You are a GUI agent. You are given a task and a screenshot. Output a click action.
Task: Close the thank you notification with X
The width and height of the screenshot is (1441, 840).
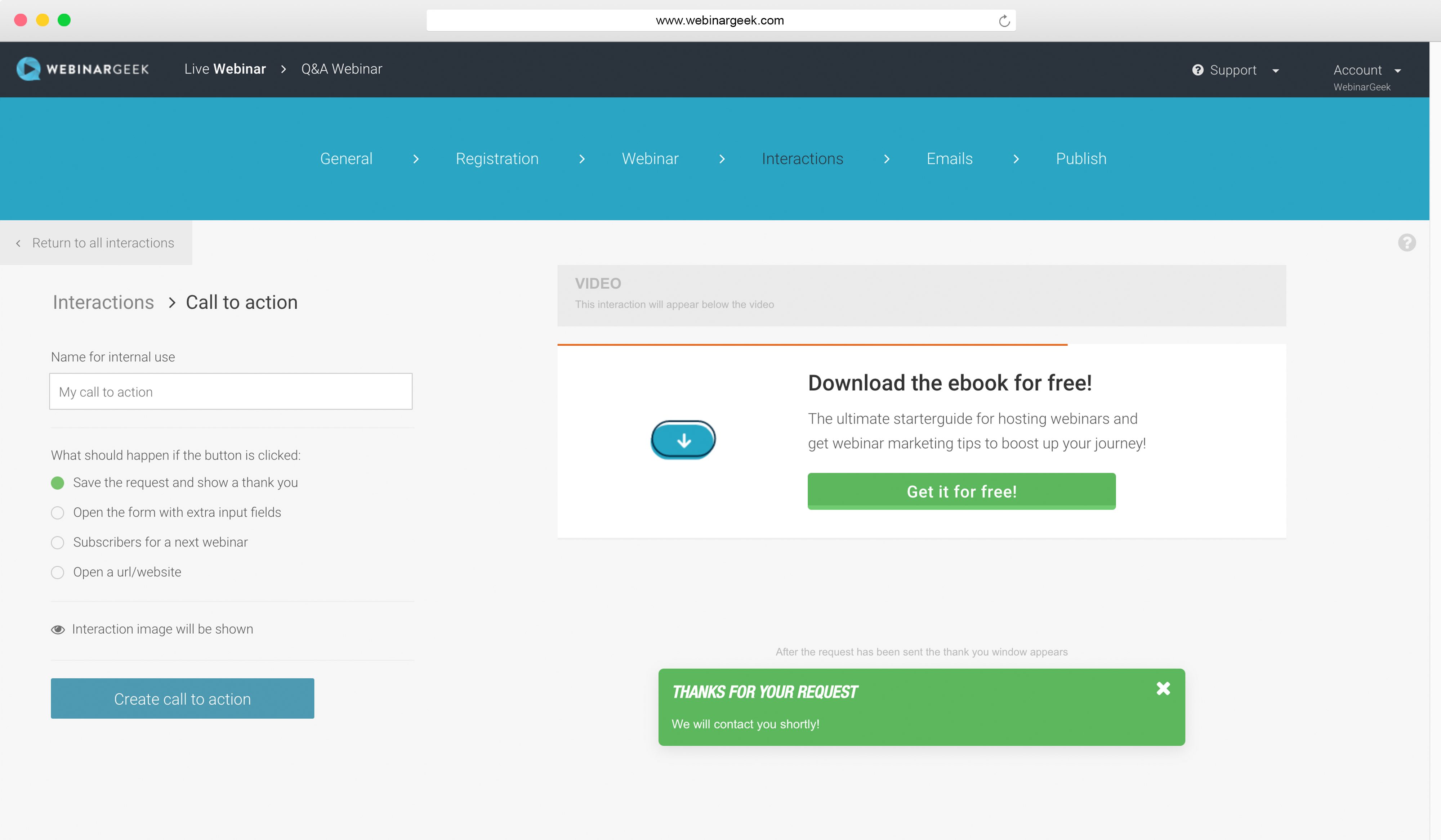[1163, 688]
